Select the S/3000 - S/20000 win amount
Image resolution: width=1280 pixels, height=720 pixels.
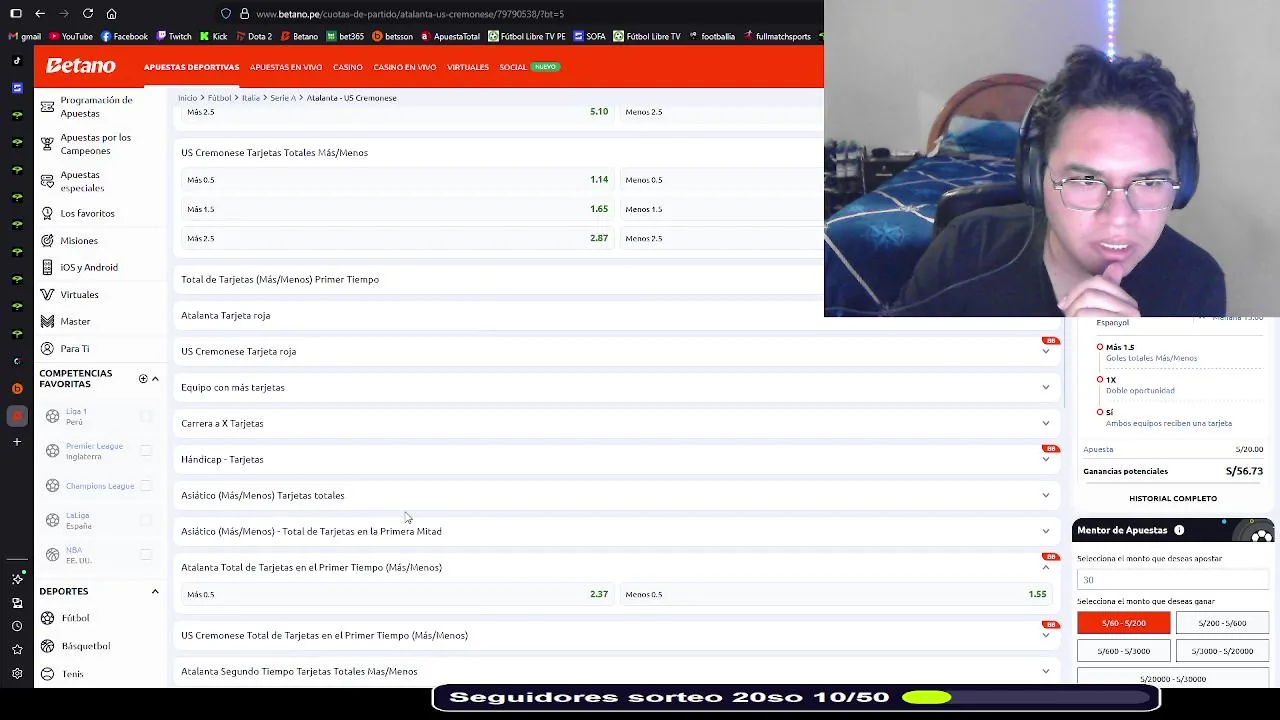[1222, 651]
